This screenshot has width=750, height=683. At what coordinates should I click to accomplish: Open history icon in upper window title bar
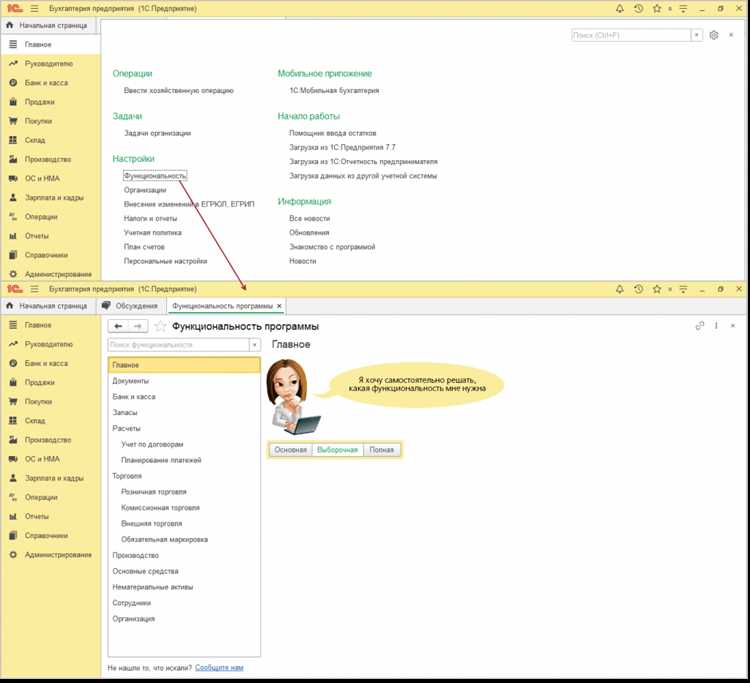638,9
